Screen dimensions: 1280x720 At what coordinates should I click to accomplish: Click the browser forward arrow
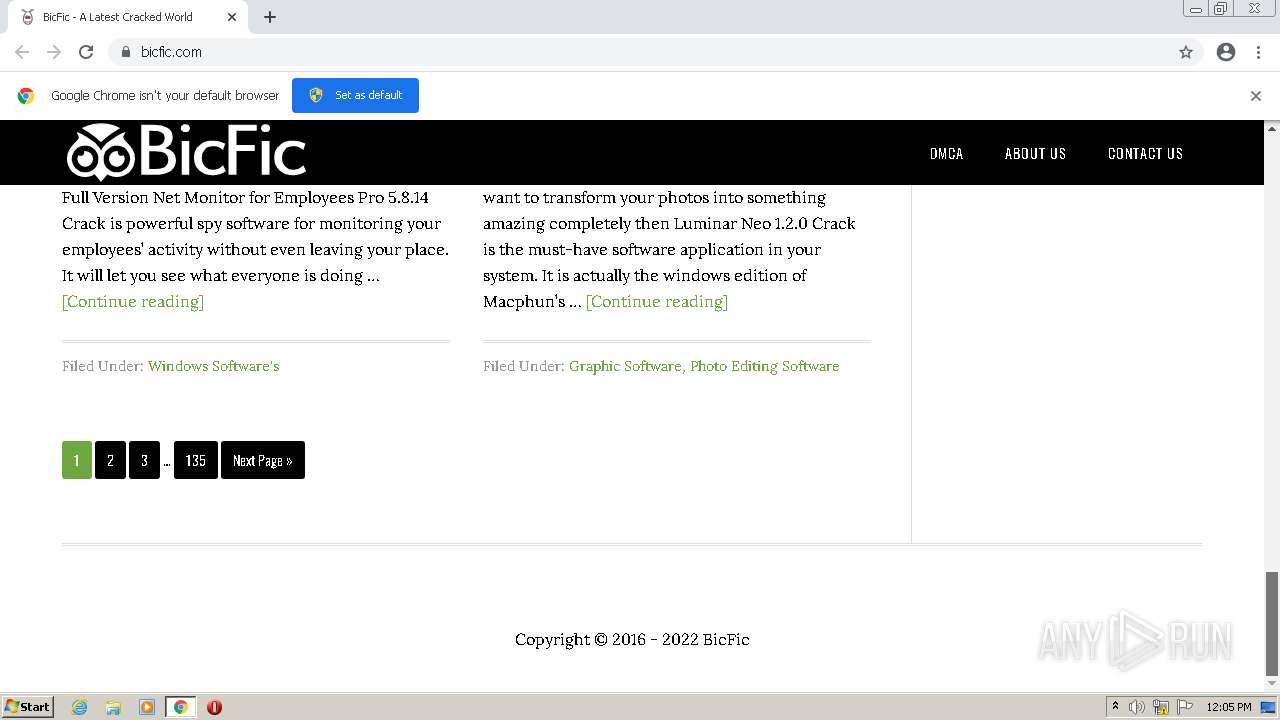54,52
